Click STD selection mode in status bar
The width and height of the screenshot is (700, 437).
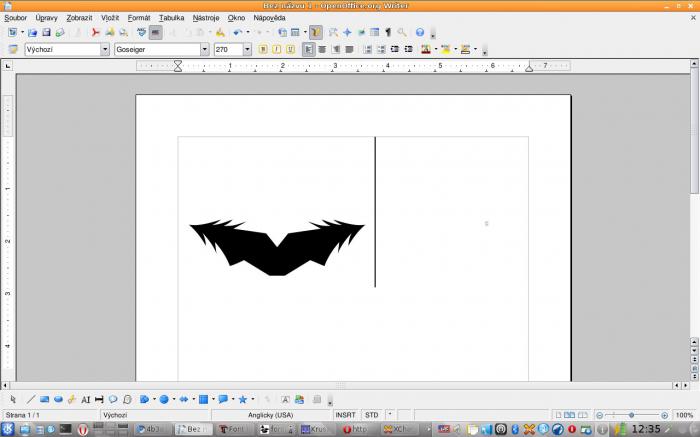tap(371, 415)
